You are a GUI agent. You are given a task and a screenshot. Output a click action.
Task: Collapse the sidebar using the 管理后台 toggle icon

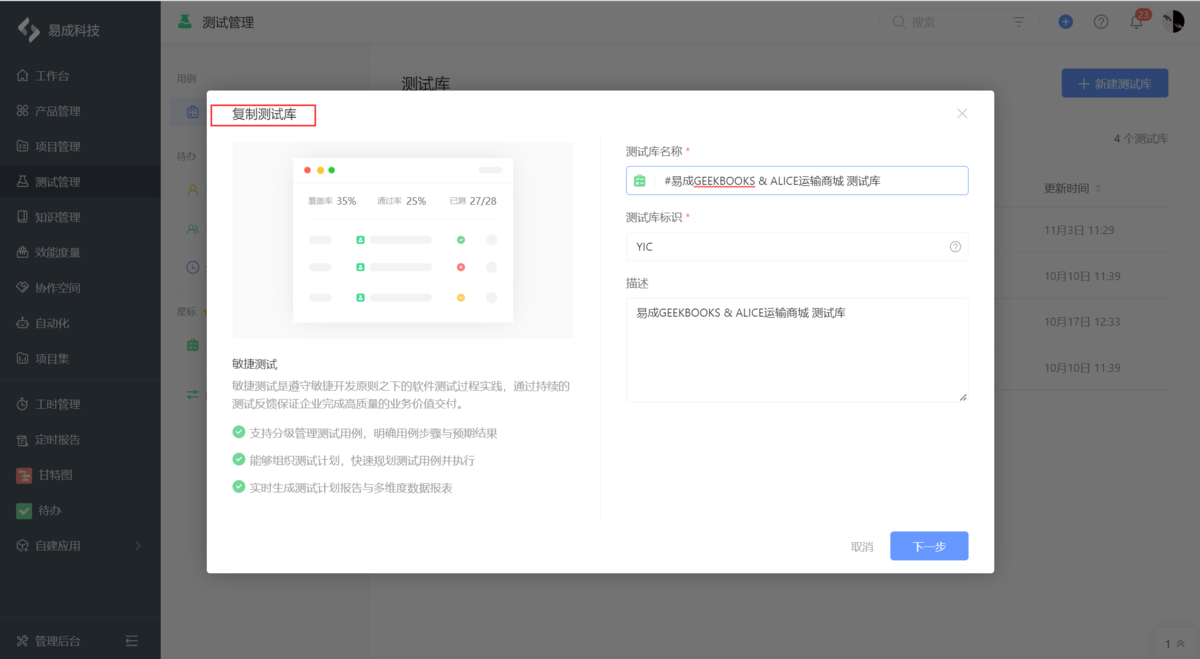tap(131, 640)
